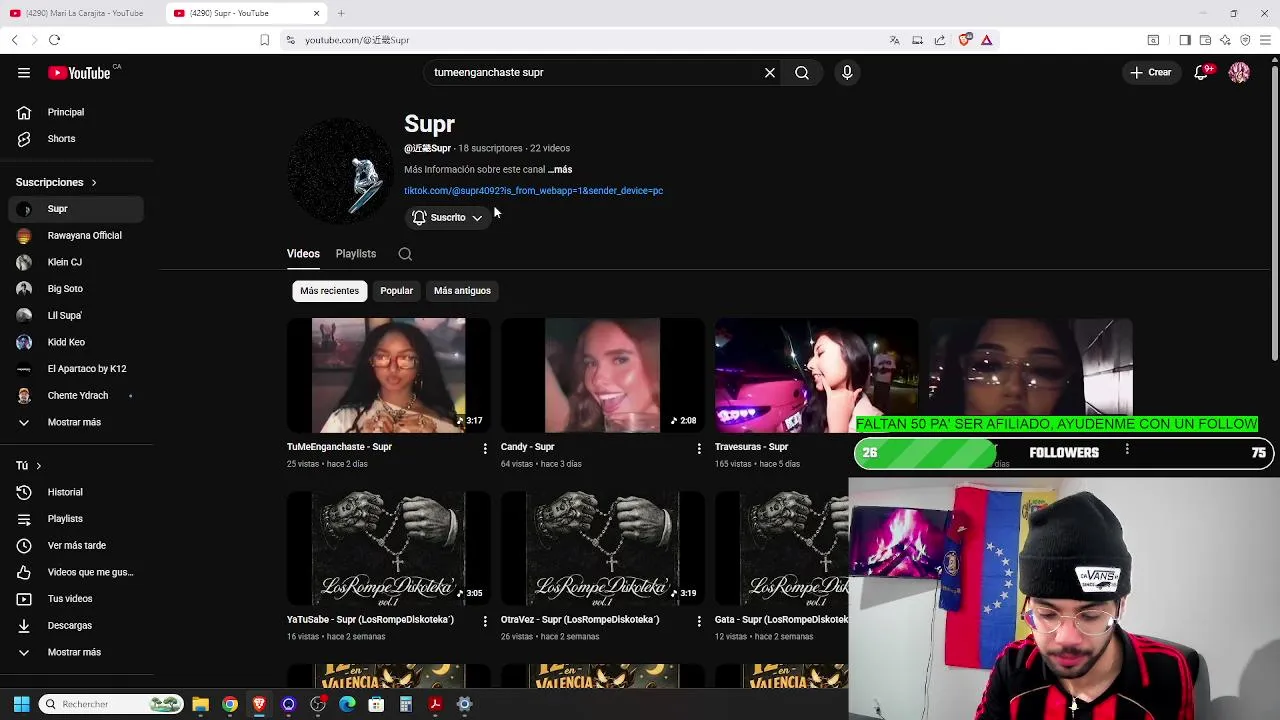Search within the channel magnifier icon
Image resolution: width=1280 pixels, height=720 pixels.
click(x=405, y=254)
